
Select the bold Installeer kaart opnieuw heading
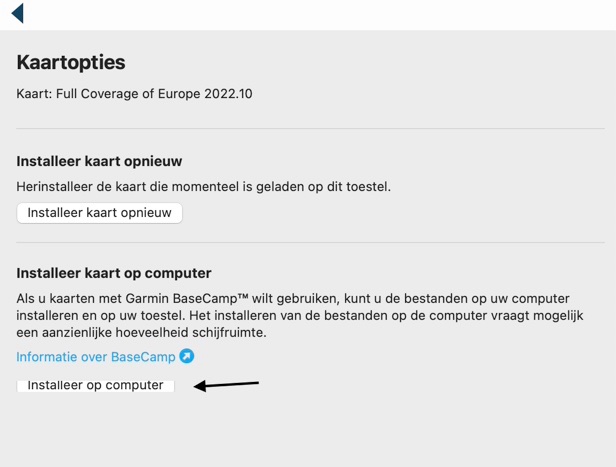(99, 161)
